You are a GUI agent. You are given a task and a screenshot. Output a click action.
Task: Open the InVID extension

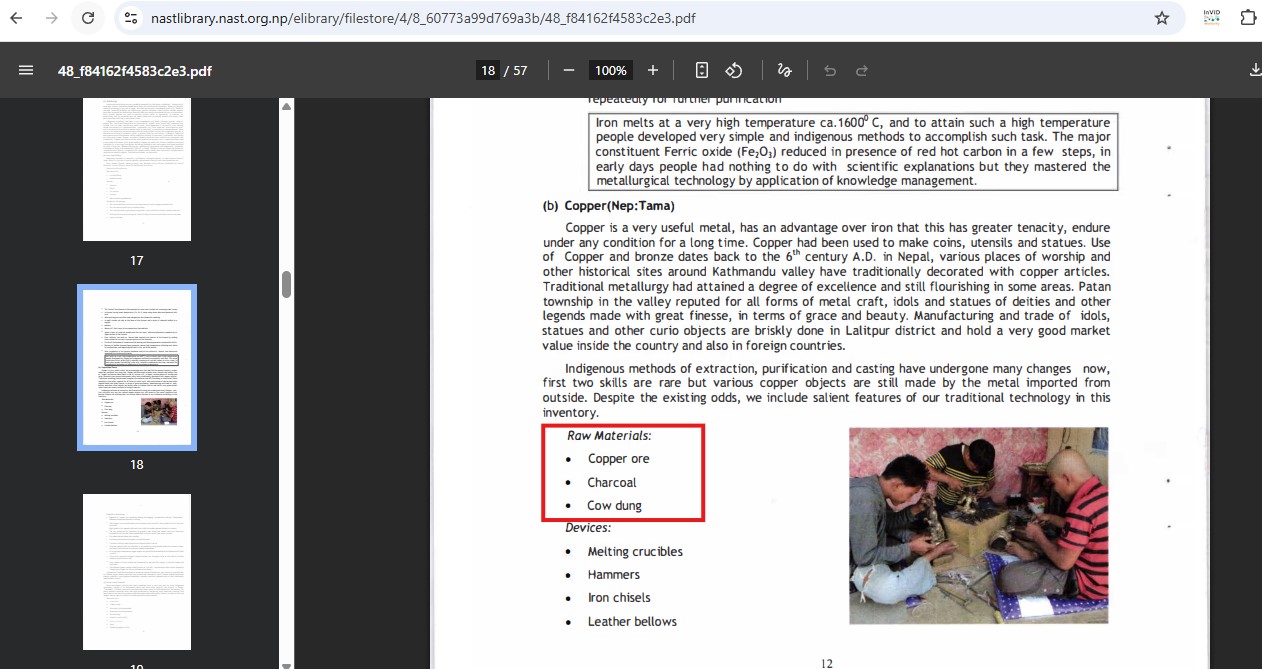[x=1211, y=18]
